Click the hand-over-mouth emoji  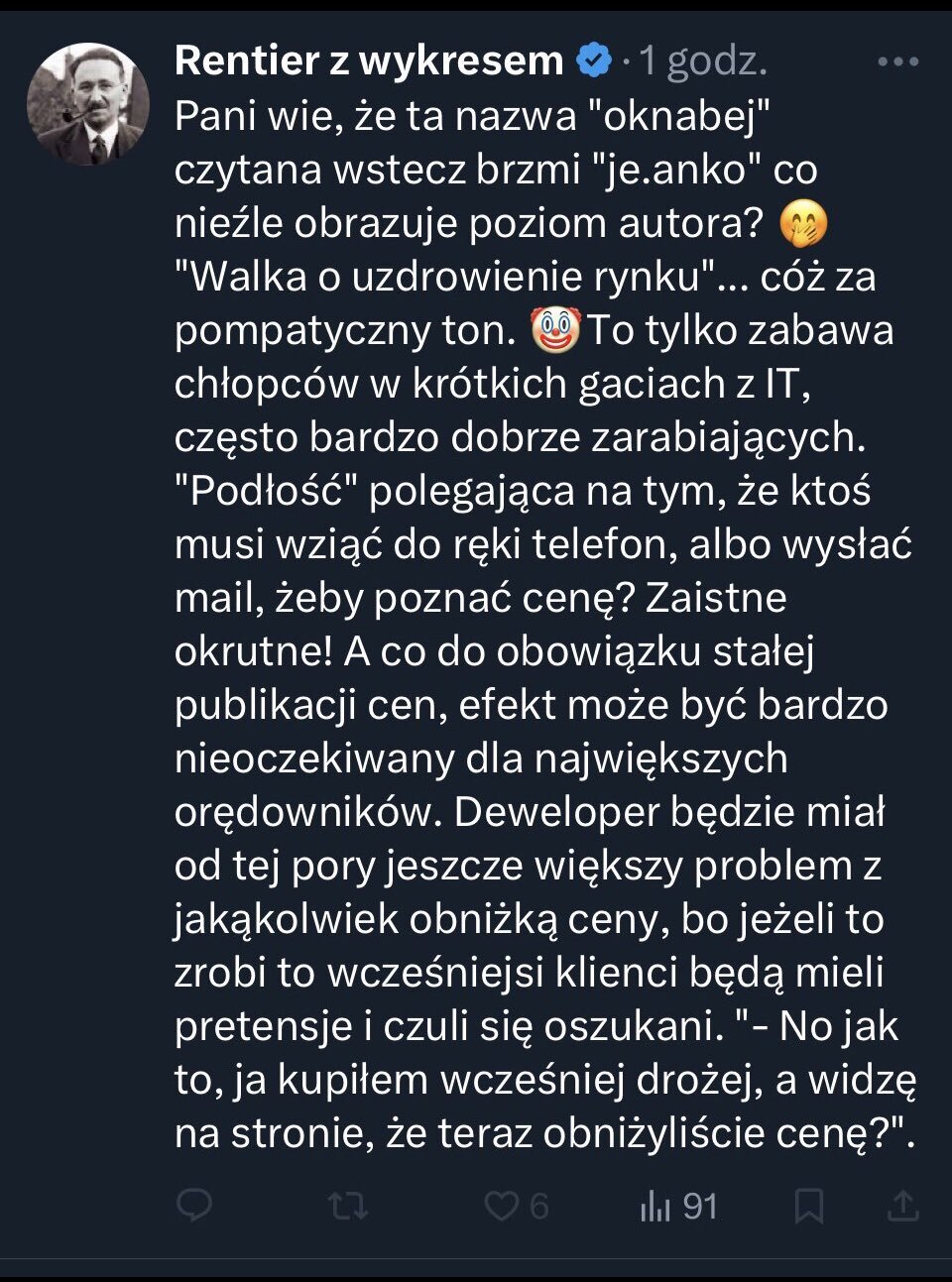[x=803, y=223]
